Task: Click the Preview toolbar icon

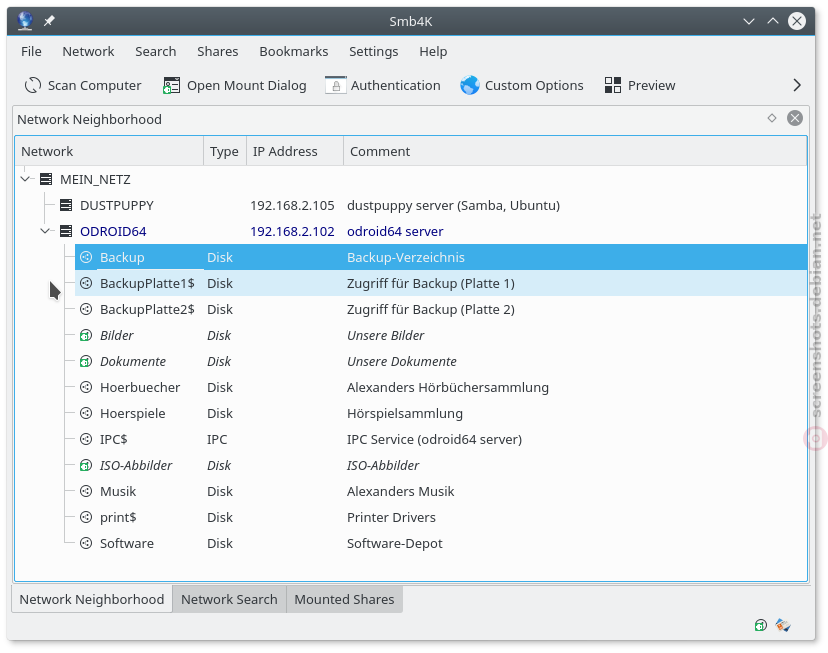Action: pyautogui.click(x=613, y=85)
